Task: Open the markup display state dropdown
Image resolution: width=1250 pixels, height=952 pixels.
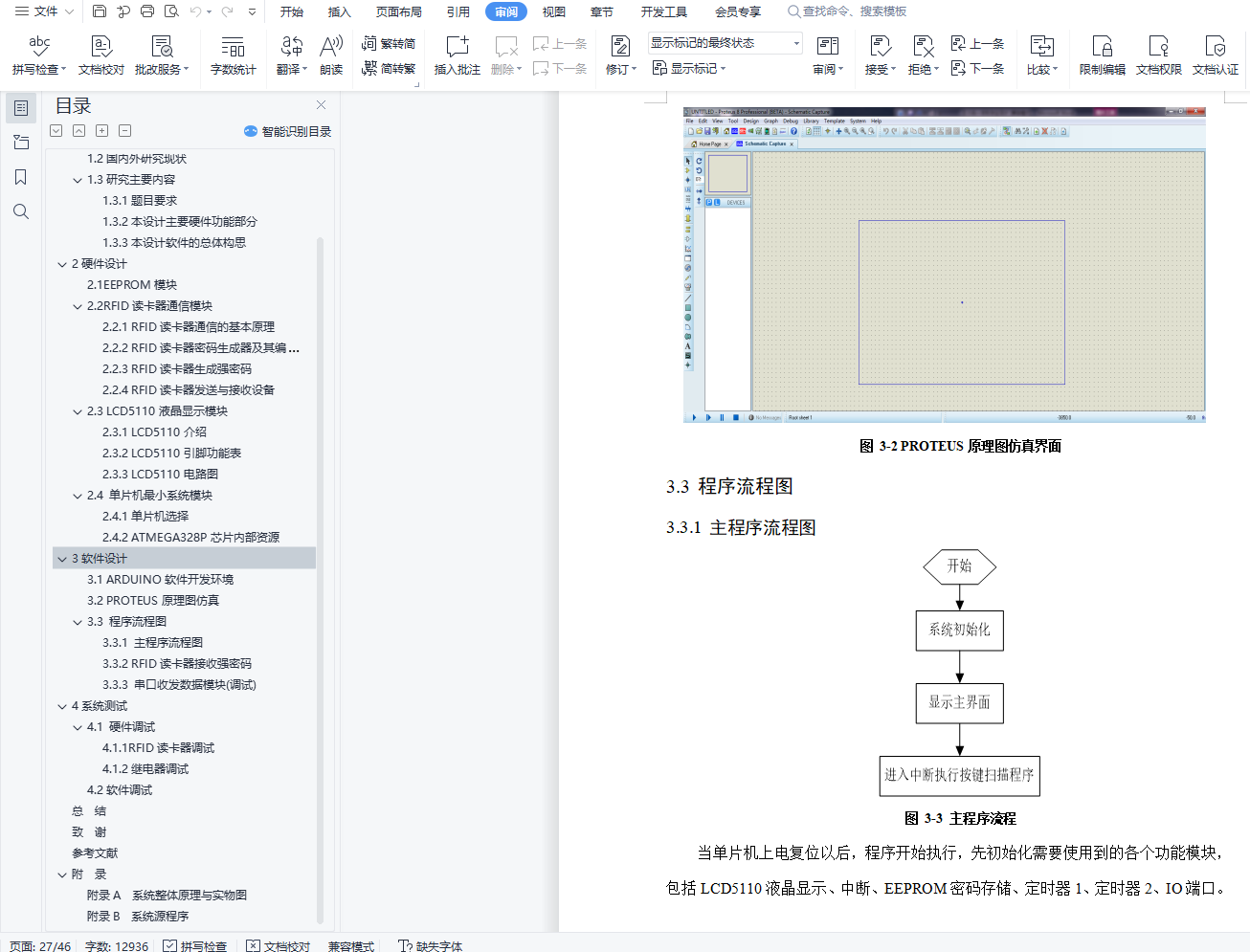Action: [725, 43]
